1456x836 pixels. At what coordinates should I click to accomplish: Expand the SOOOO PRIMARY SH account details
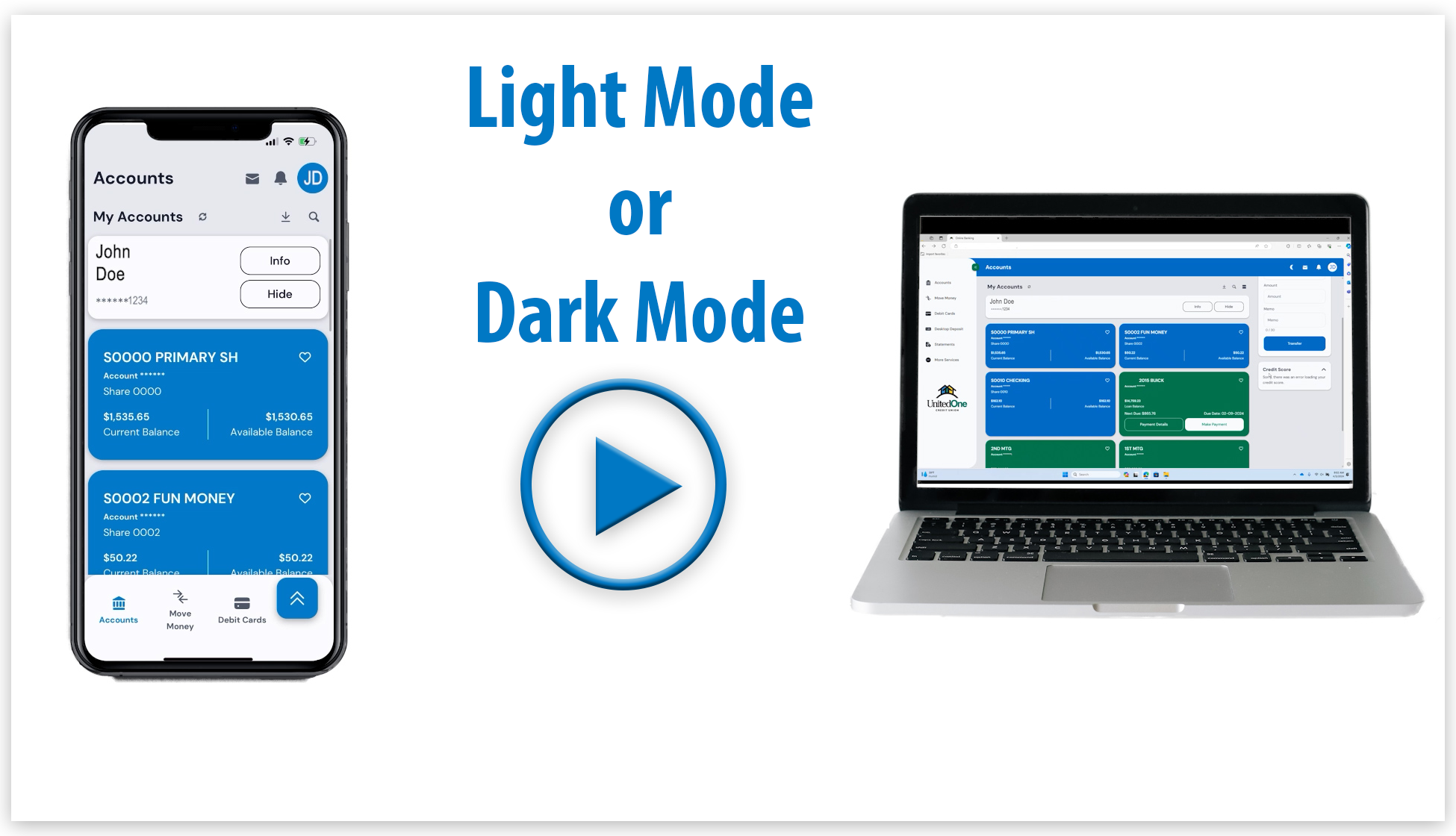(x=207, y=395)
